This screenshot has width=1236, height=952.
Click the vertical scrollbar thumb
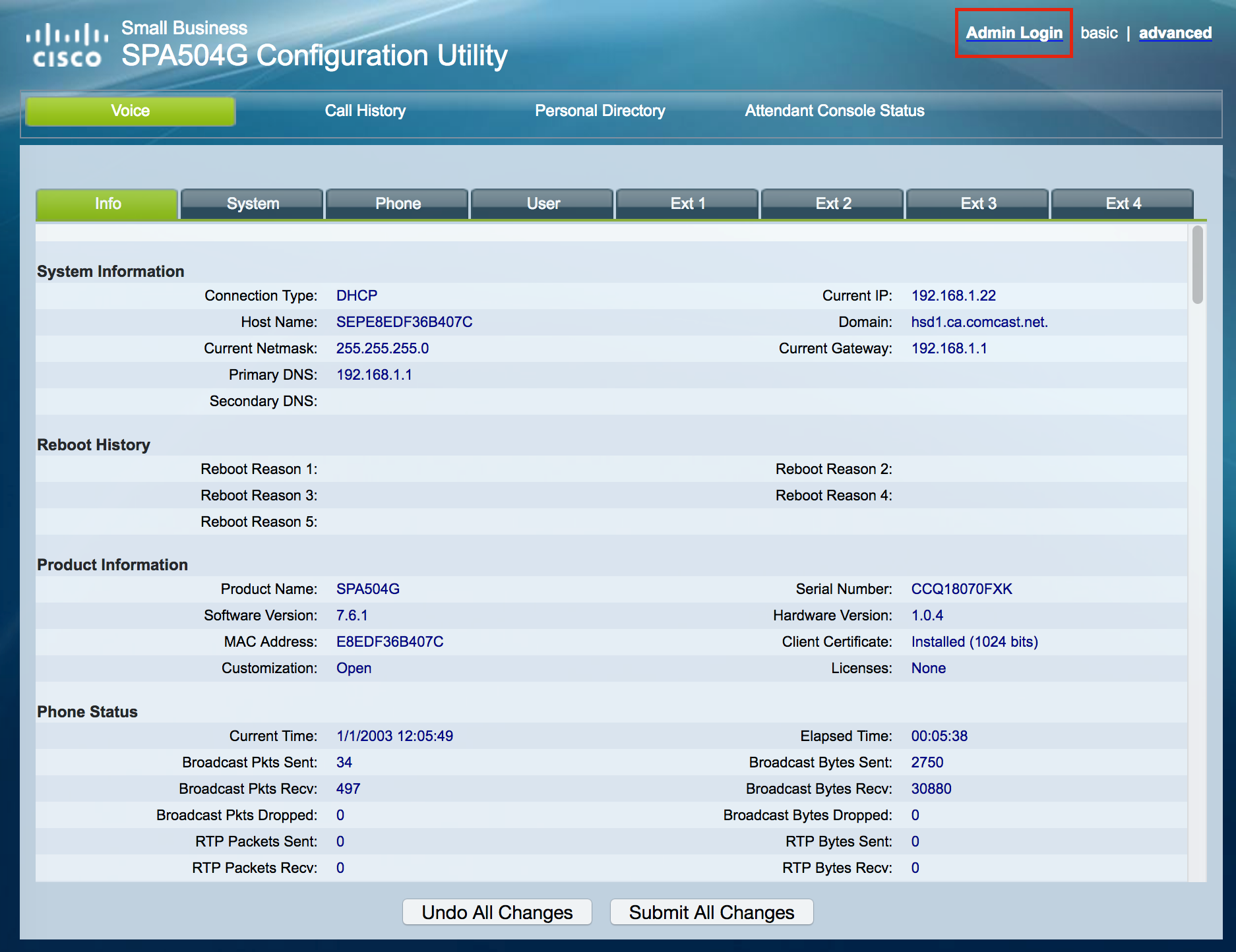pyautogui.click(x=1197, y=265)
